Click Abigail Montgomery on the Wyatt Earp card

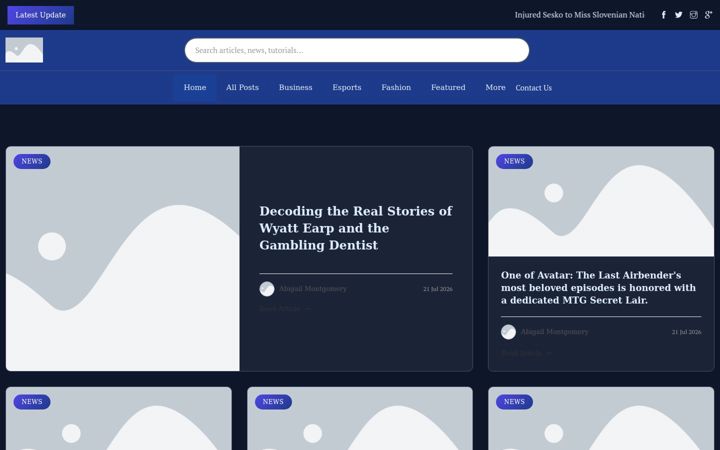click(x=313, y=289)
